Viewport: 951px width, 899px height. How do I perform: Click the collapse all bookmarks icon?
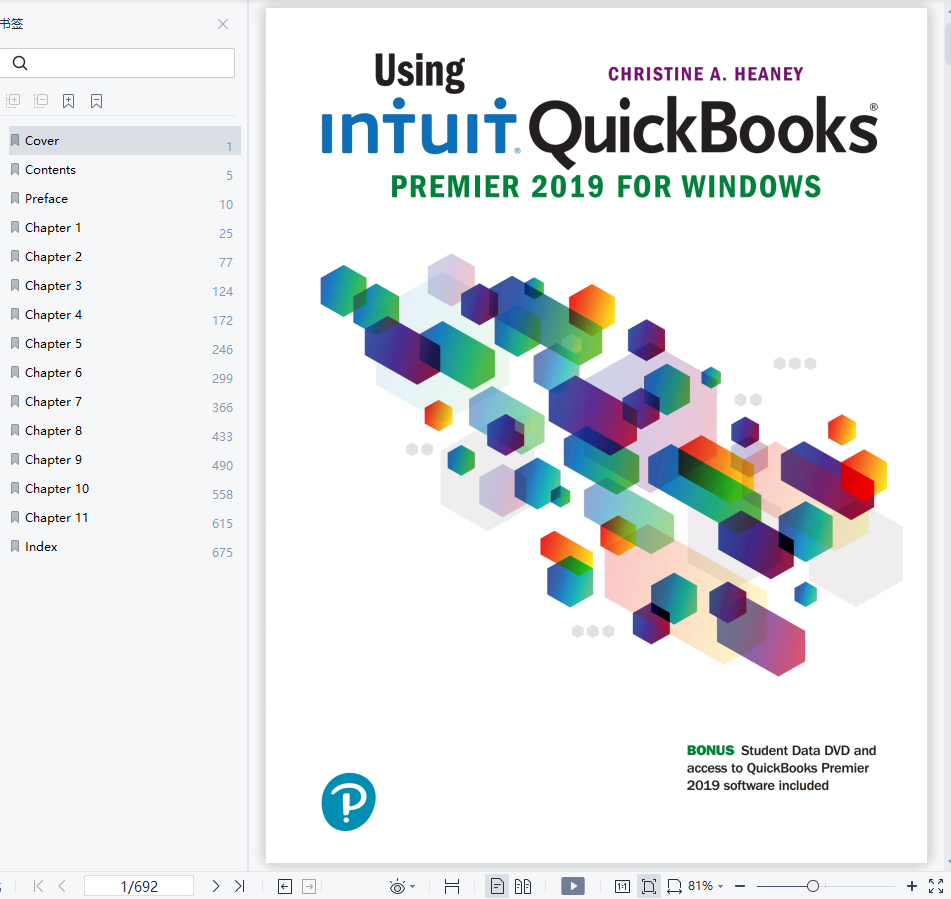41,100
